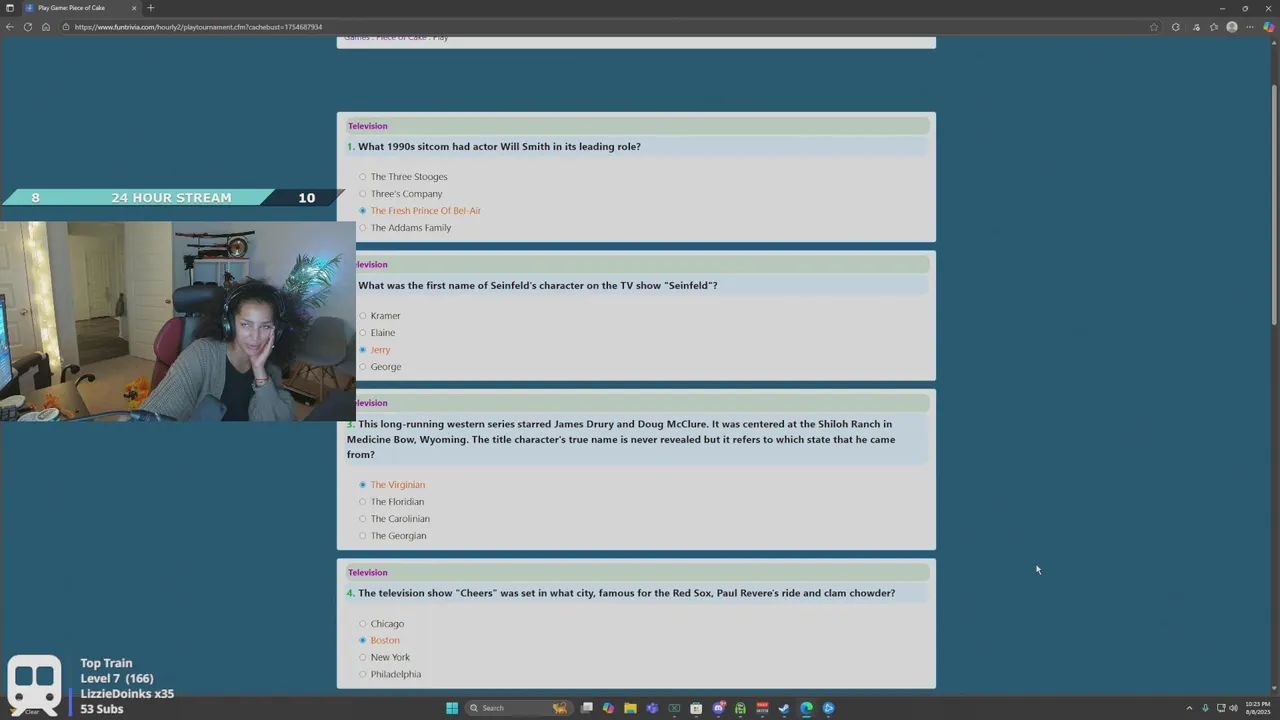Open Microsoft Teams on the taskbar
The height and width of the screenshot is (720, 1280).
[x=652, y=708]
